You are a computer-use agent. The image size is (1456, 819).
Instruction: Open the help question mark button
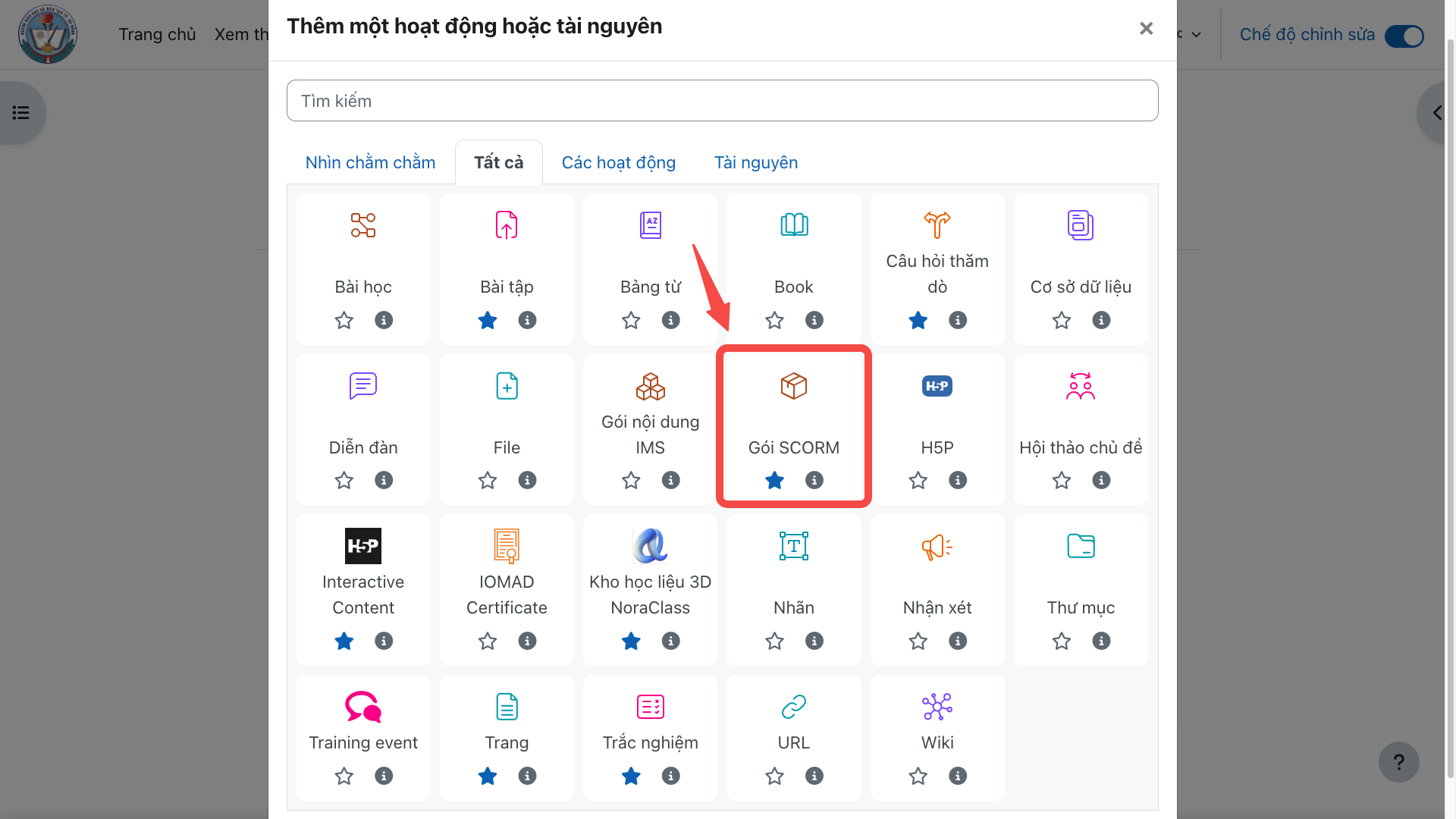1399,762
